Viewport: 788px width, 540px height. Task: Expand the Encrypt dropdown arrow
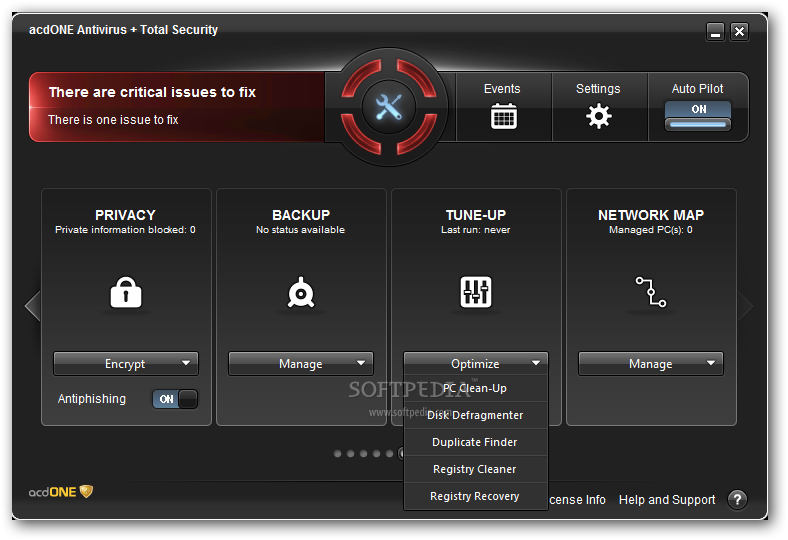tap(186, 363)
